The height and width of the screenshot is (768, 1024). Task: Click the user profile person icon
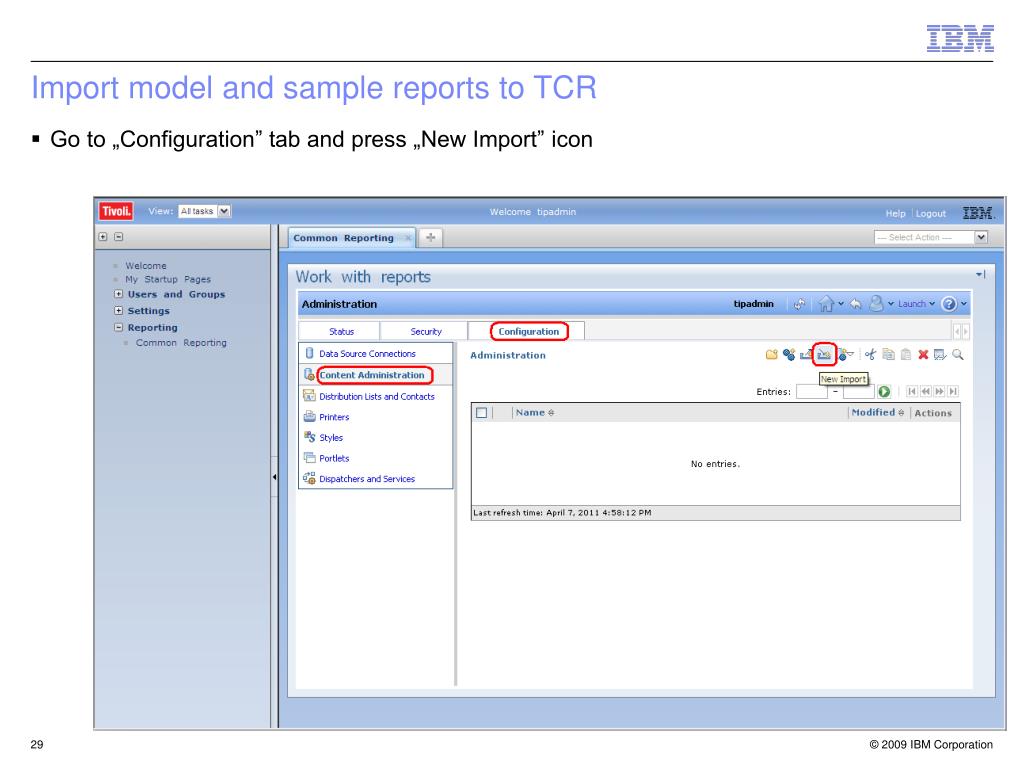(x=877, y=304)
